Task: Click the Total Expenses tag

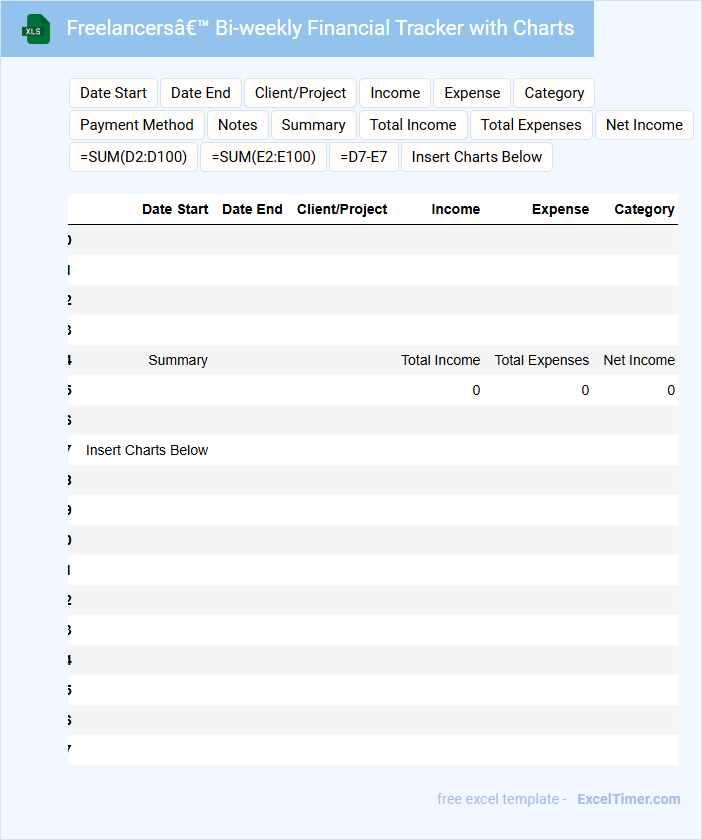Action: (x=531, y=125)
